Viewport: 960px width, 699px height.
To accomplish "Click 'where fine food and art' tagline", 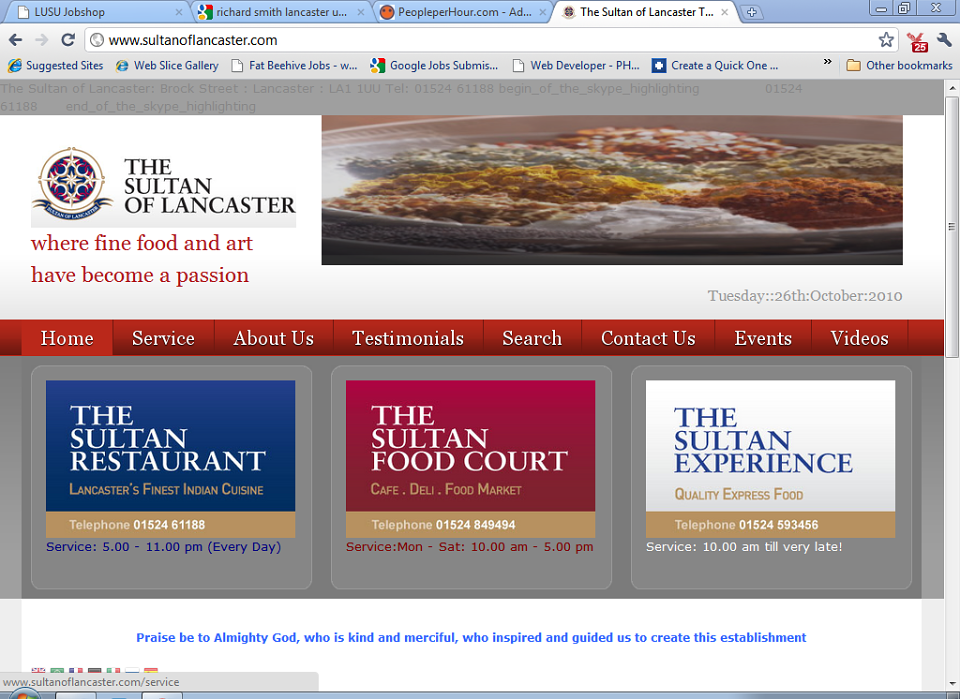I will tap(142, 243).
